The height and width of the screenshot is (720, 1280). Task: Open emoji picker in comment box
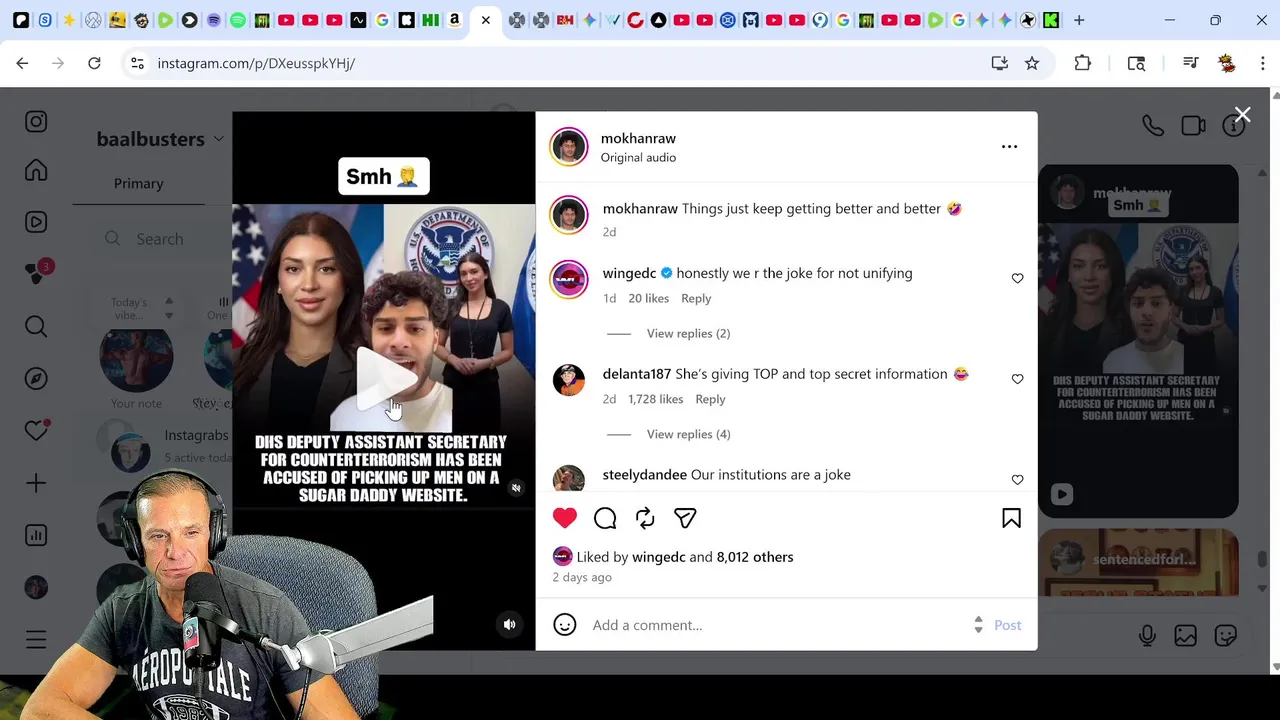565,625
